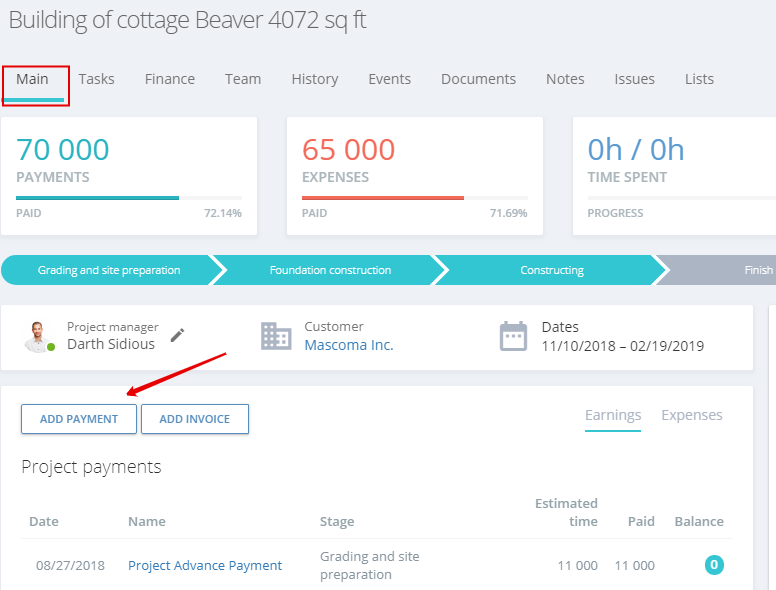Screen dimensions: 776x590
Task: Click the customer building icon
Action: pyautogui.click(x=276, y=336)
